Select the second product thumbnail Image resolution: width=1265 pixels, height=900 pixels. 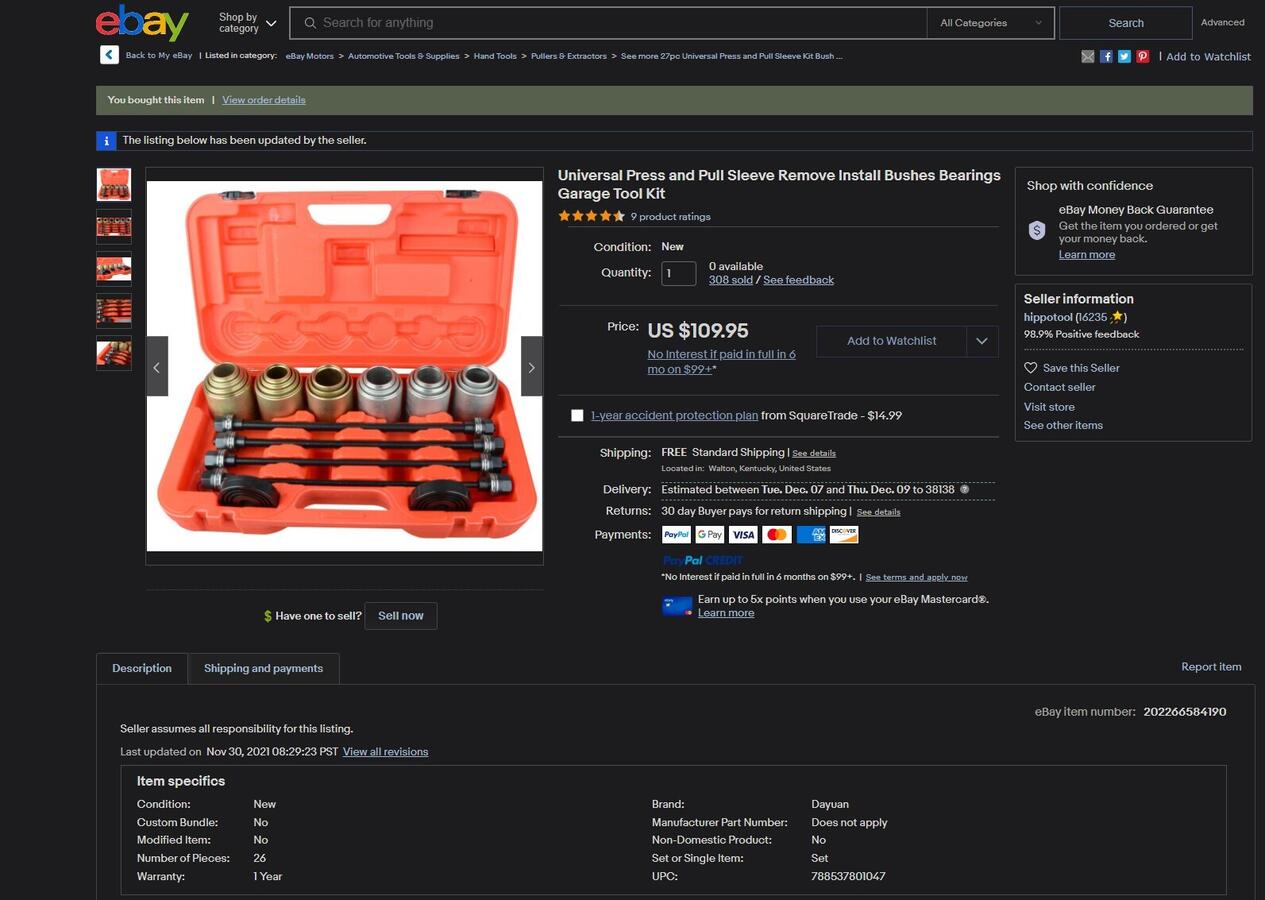pyautogui.click(x=114, y=227)
